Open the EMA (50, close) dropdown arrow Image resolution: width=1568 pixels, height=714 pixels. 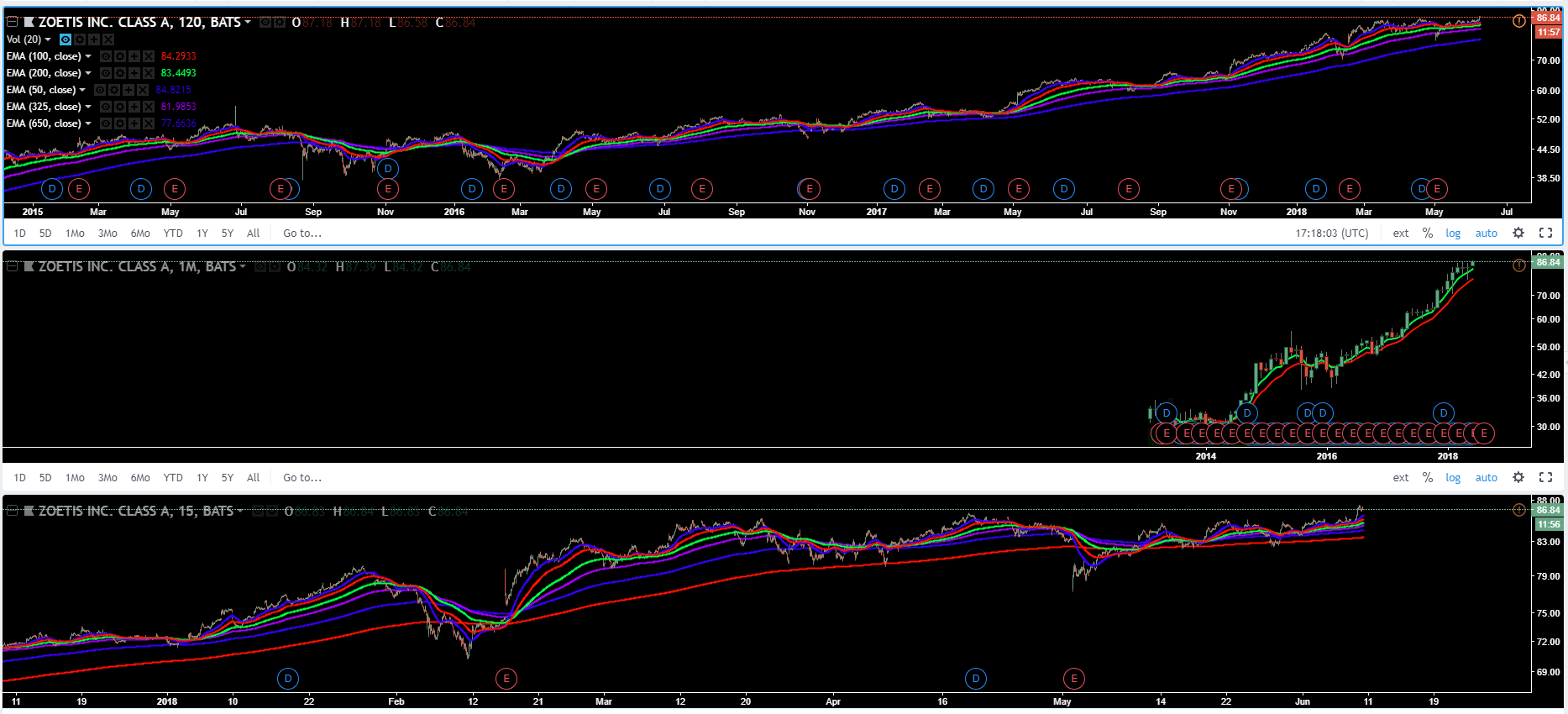point(82,90)
